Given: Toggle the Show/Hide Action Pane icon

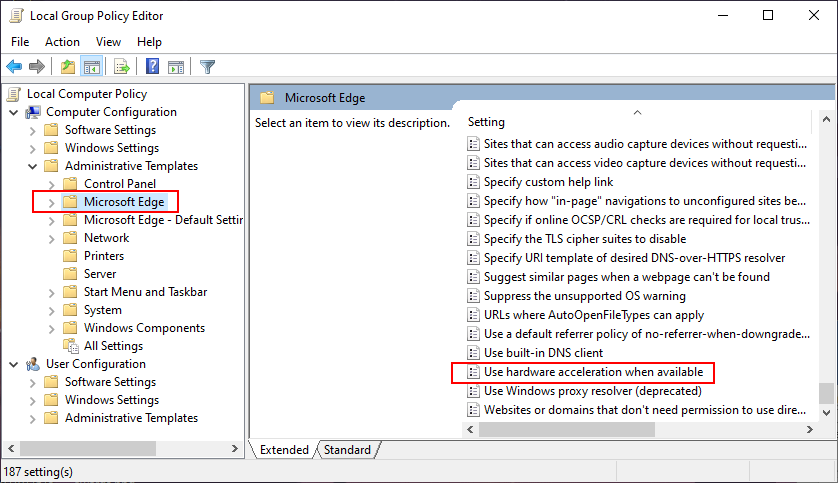Looking at the screenshot, I should [176, 67].
